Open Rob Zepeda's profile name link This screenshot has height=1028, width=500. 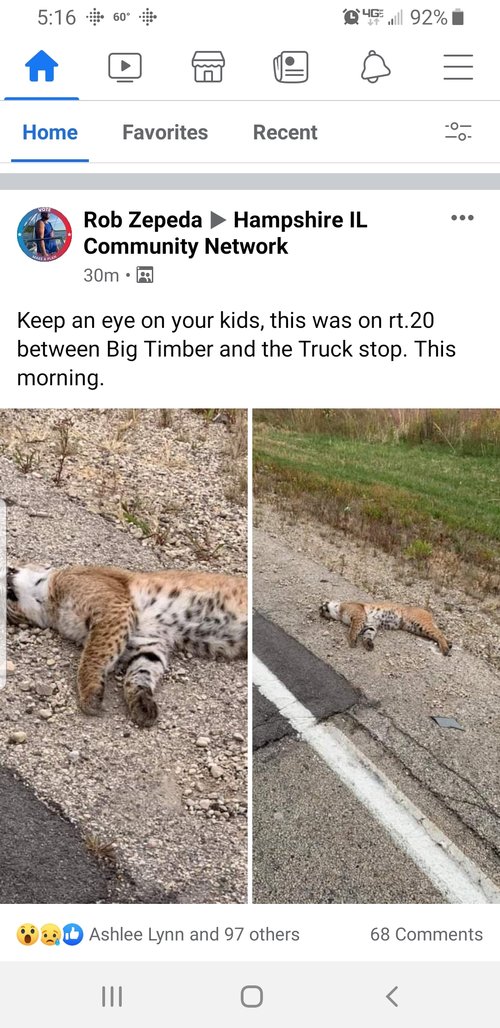coord(143,220)
